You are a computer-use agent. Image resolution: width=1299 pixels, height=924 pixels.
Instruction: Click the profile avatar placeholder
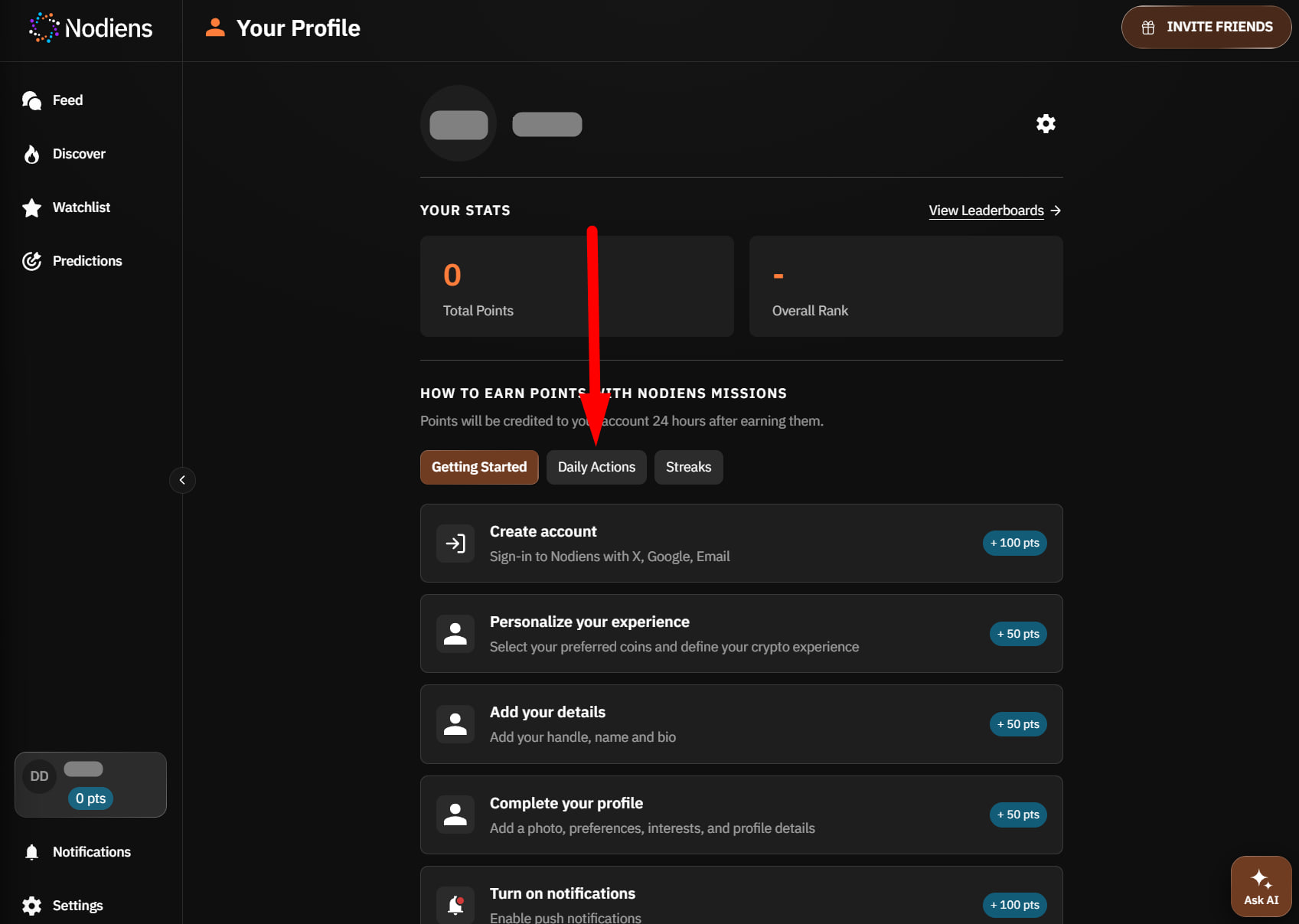coord(459,123)
